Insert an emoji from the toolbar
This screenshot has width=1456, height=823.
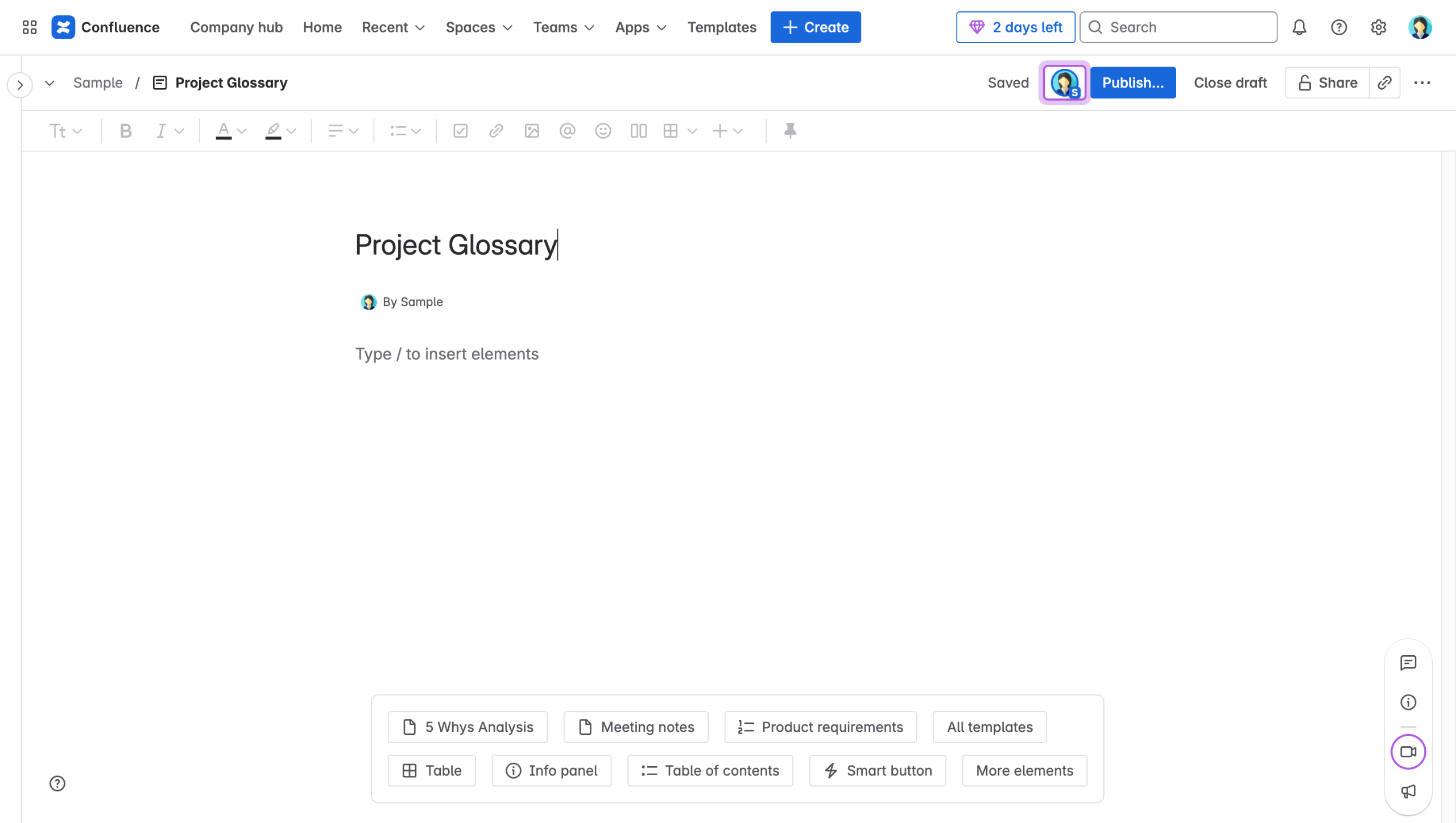(x=603, y=131)
